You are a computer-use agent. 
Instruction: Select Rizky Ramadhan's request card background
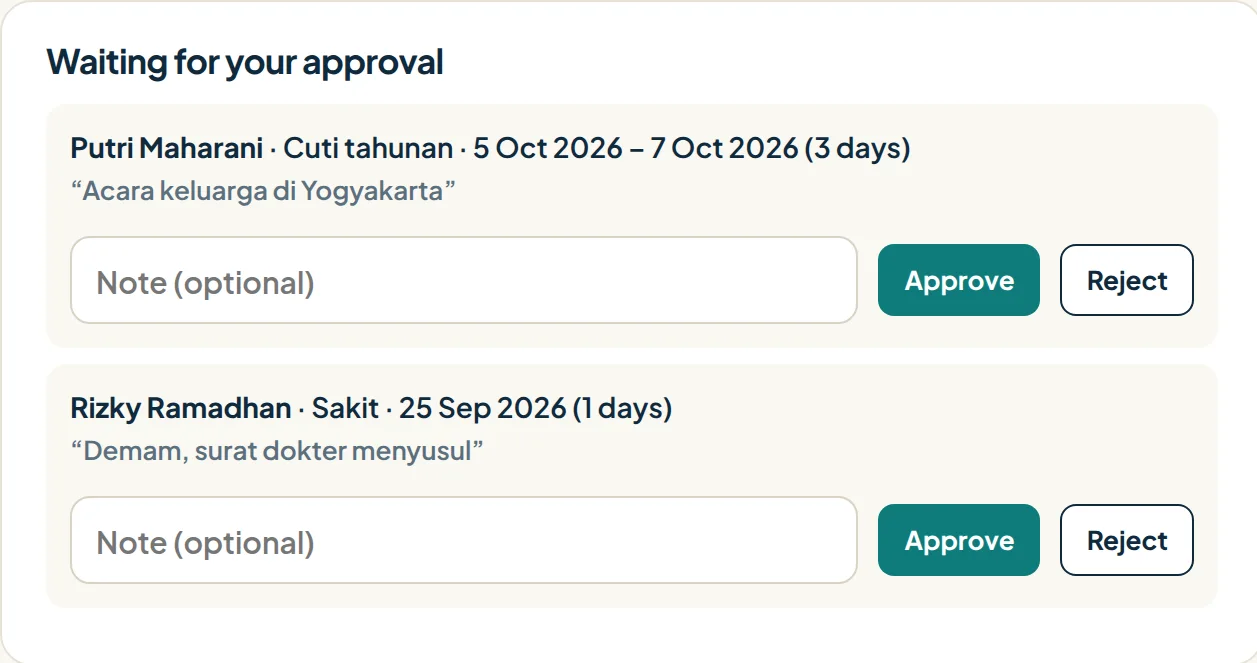pyautogui.click(x=632, y=486)
